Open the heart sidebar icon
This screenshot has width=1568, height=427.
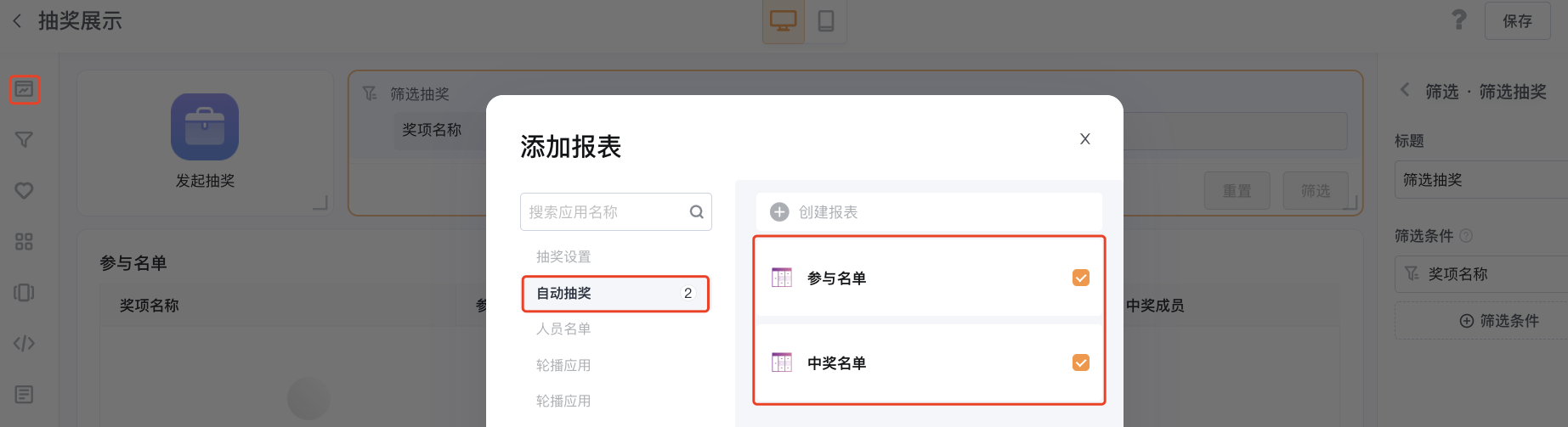coord(24,191)
